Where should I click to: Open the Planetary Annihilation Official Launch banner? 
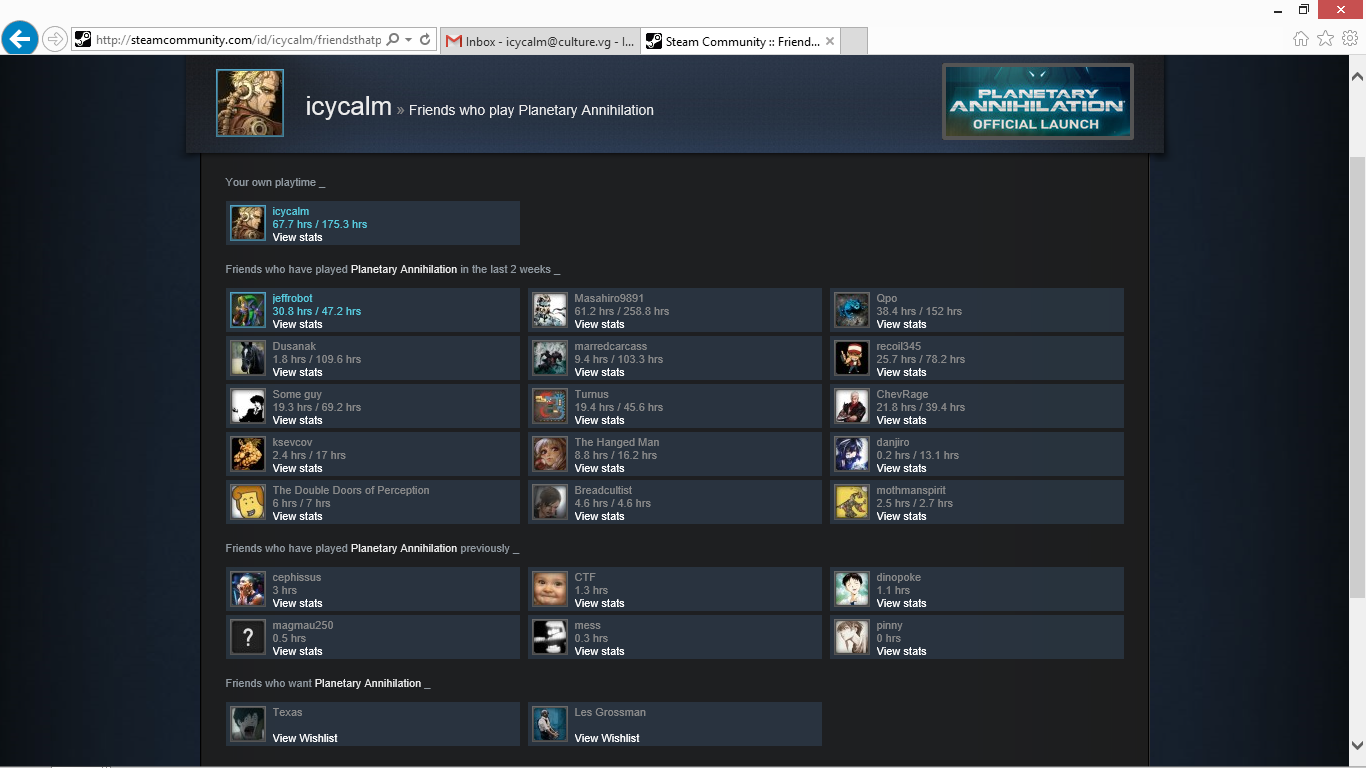pos(1037,102)
